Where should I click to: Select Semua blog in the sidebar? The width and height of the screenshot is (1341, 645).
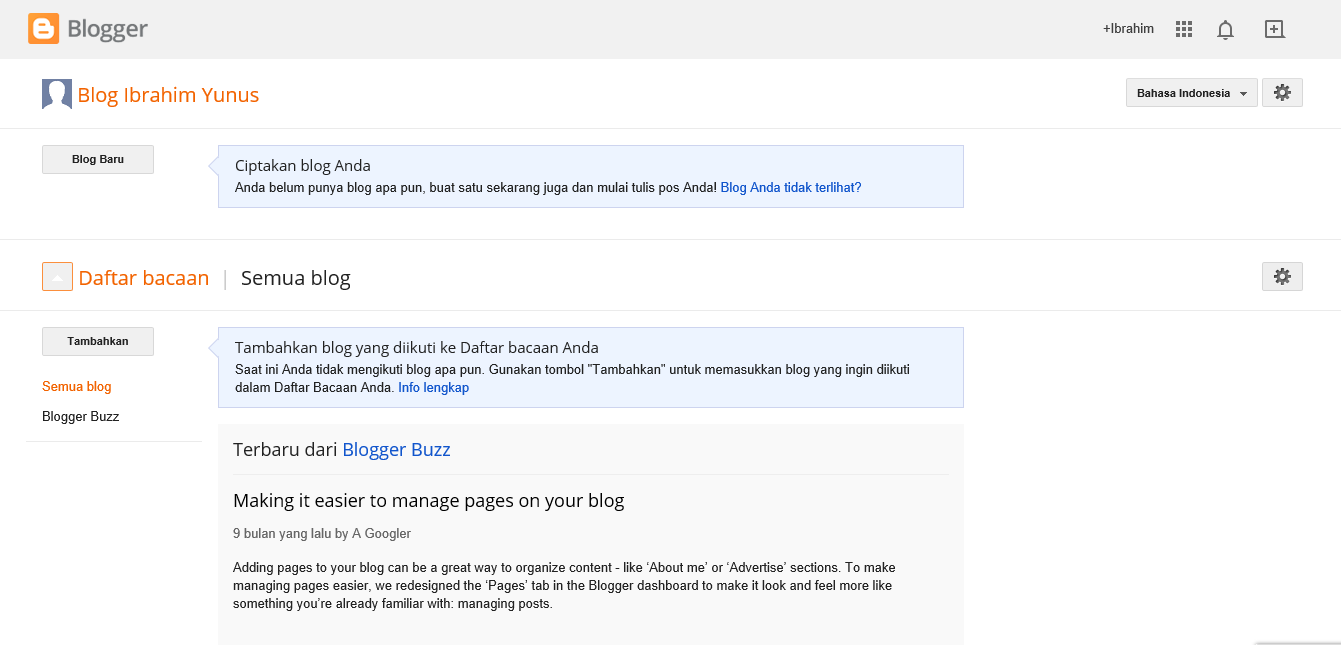[77, 386]
